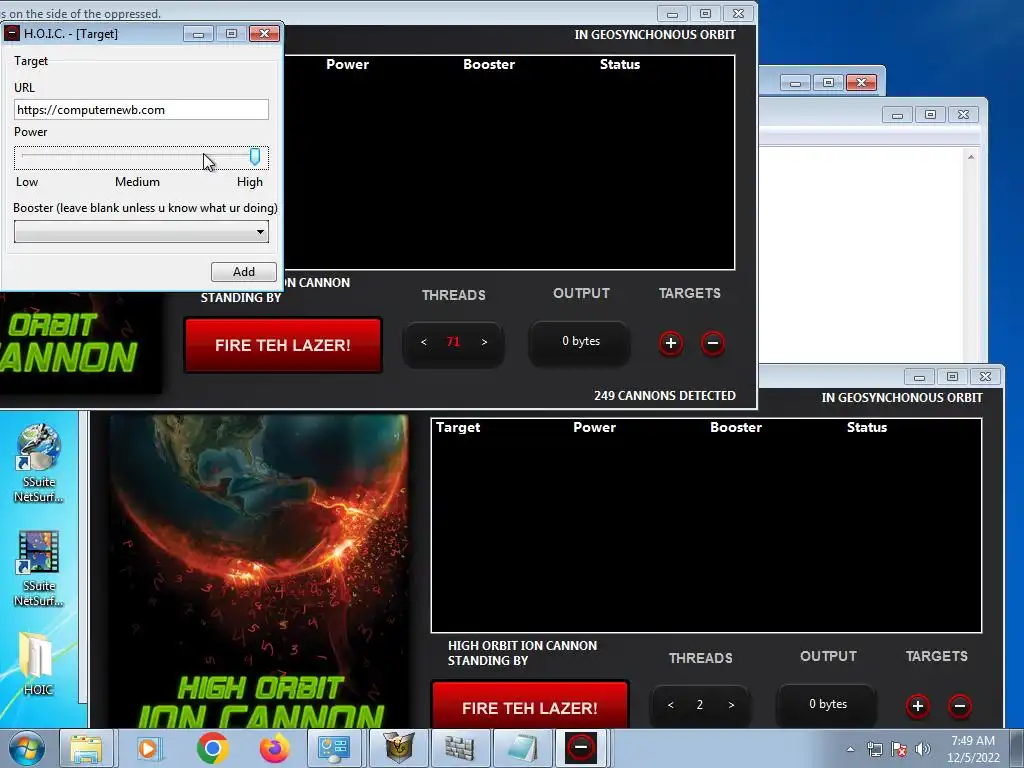Remove target with minus icon, upper window
Image resolution: width=1024 pixels, height=768 pixels.
point(712,343)
